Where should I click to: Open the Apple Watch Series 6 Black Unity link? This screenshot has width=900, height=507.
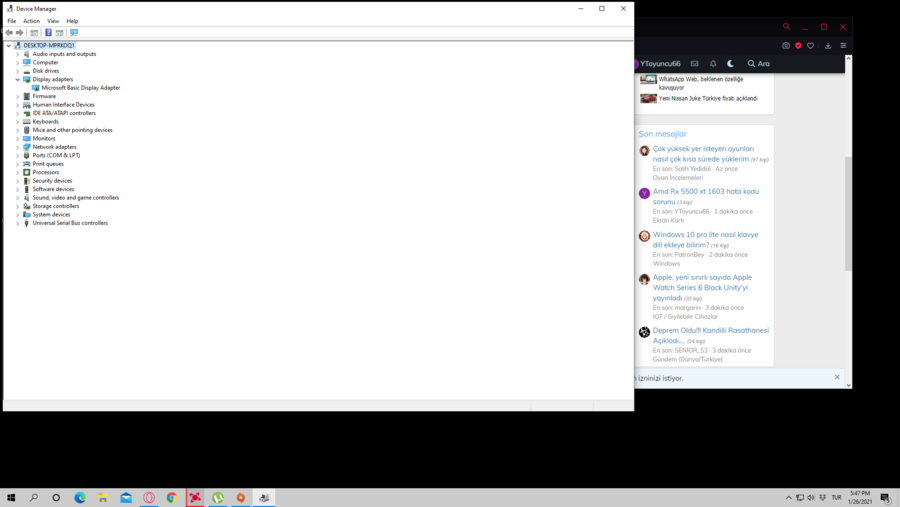(702, 288)
